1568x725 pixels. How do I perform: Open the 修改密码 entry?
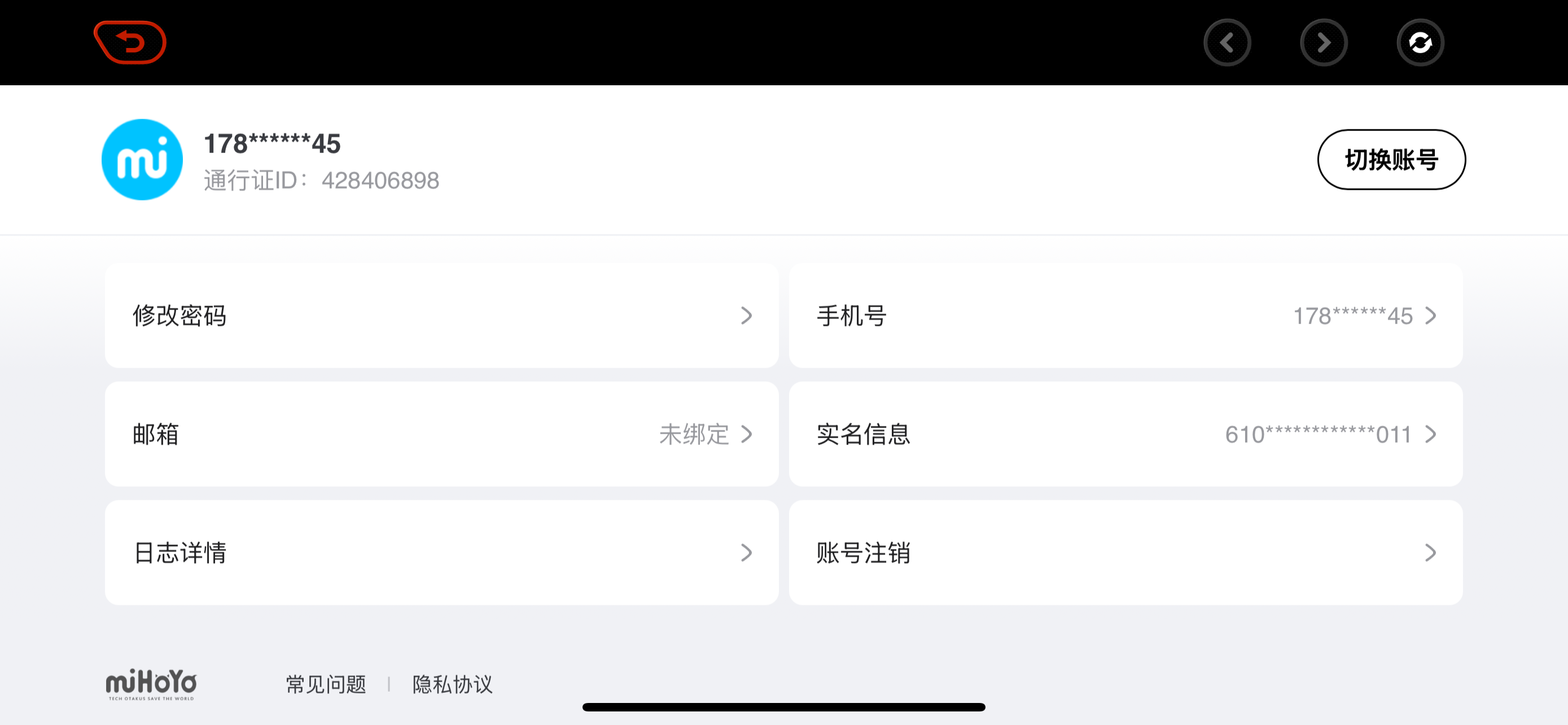441,315
